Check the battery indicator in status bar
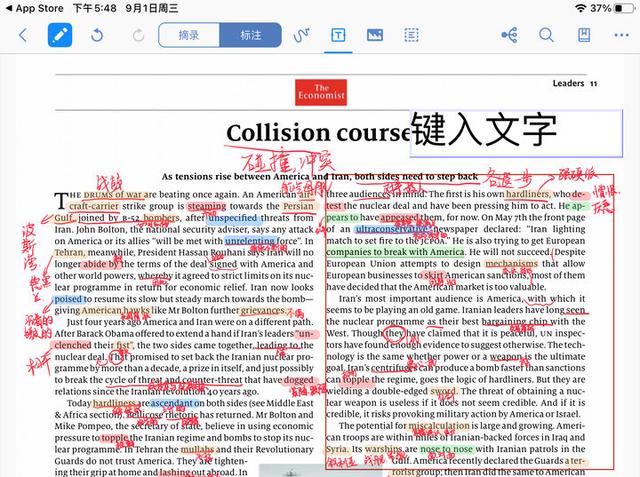The height and width of the screenshot is (477, 640). click(x=623, y=8)
